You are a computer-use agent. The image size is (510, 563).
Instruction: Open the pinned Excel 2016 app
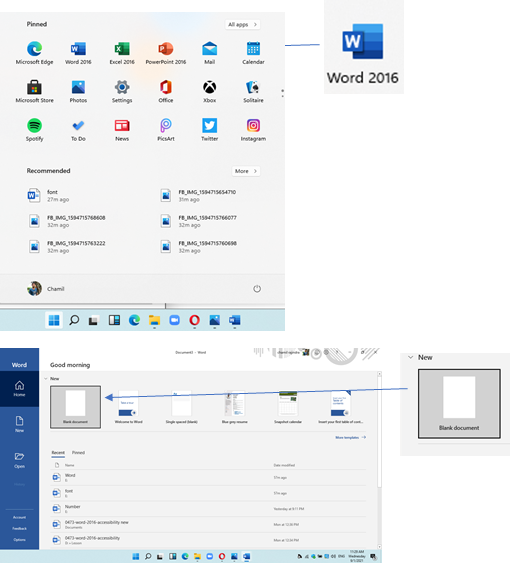(122, 52)
